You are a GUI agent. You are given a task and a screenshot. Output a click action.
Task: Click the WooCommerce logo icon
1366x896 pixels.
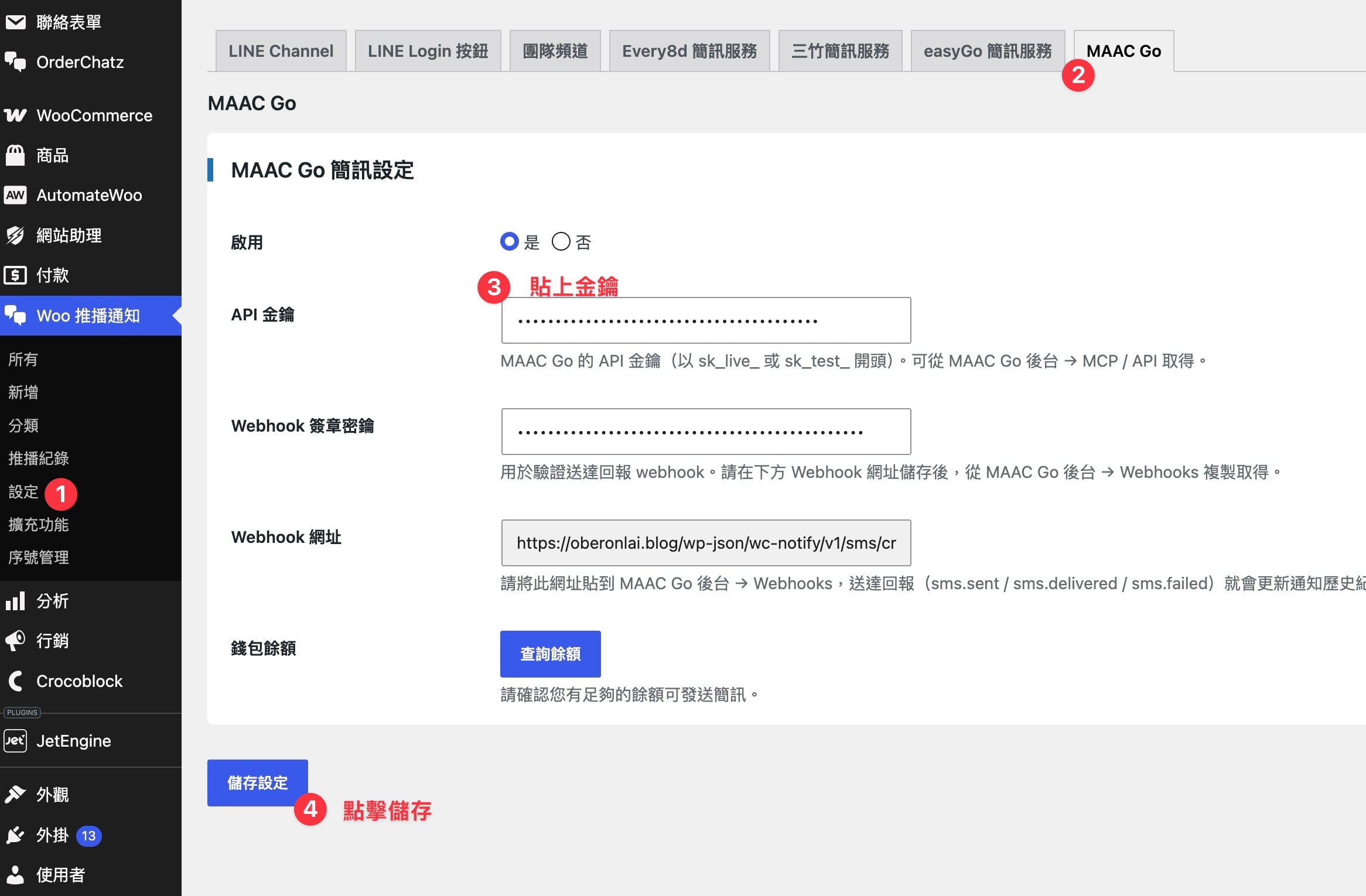click(16, 115)
